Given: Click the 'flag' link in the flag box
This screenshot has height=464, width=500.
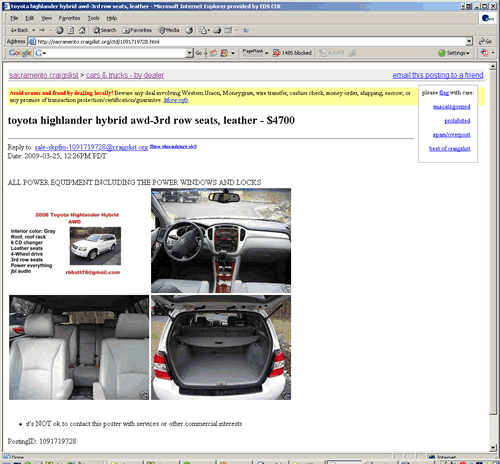Looking at the screenshot, I should point(444,93).
